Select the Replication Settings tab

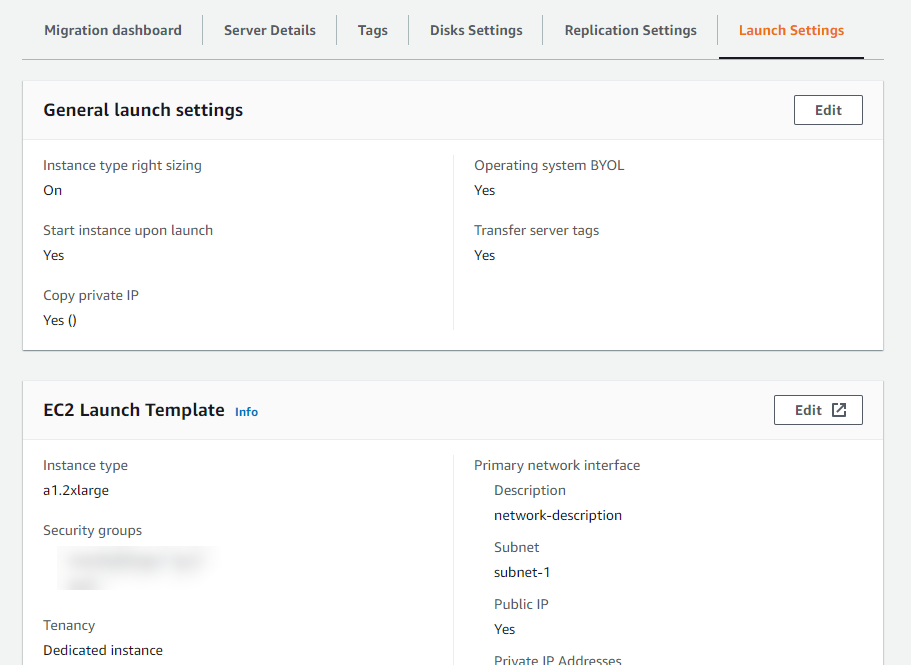(630, 30)
